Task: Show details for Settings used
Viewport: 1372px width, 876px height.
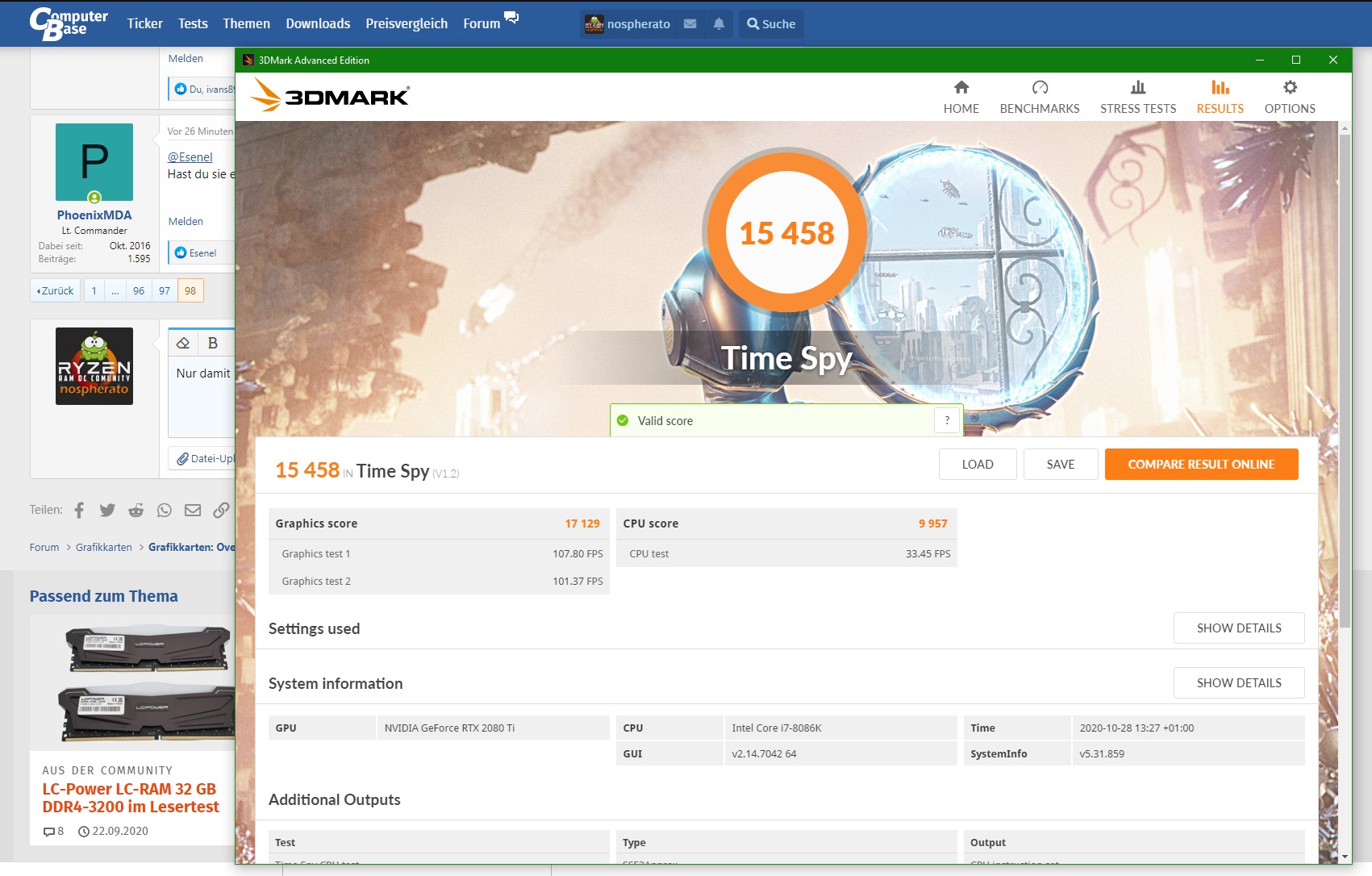Action: pyautogui.click(x=1239, y=628)
